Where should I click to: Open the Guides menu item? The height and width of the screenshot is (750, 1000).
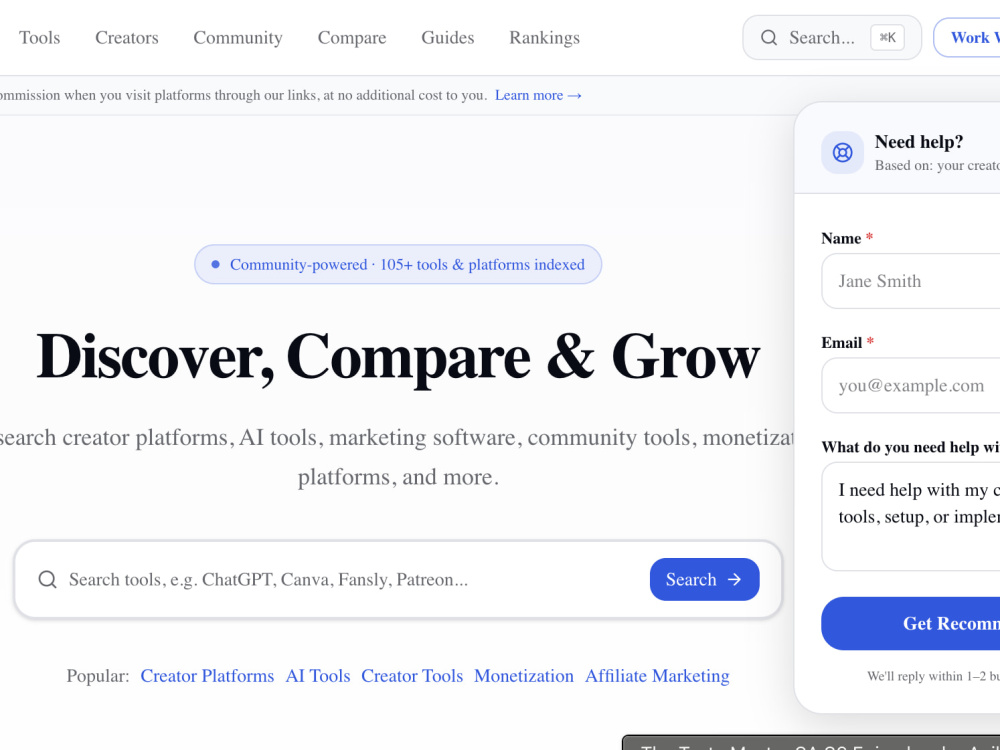(448, 38)
